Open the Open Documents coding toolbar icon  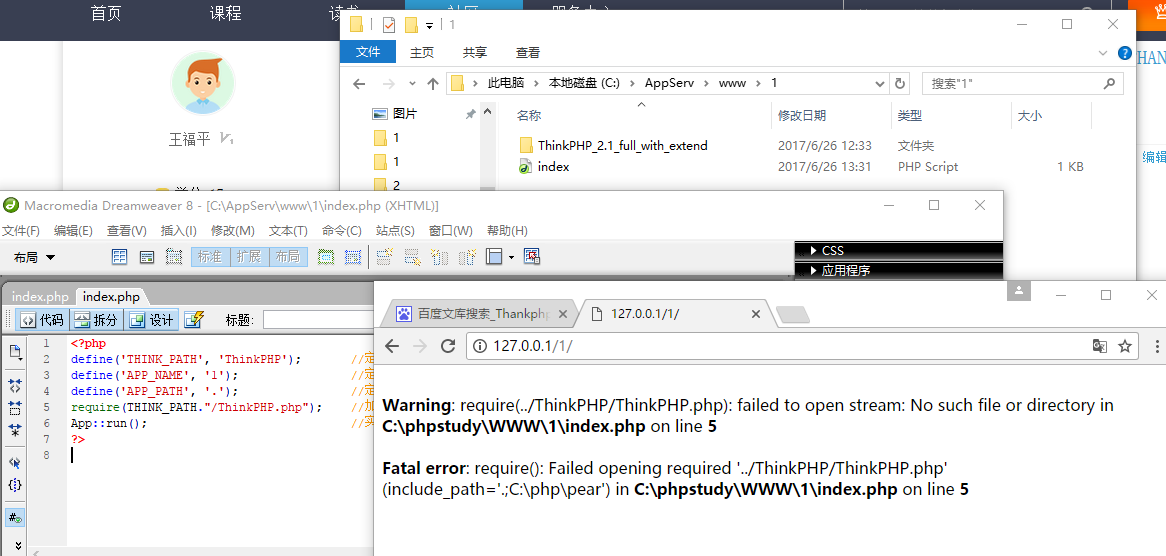pos(15,352)
